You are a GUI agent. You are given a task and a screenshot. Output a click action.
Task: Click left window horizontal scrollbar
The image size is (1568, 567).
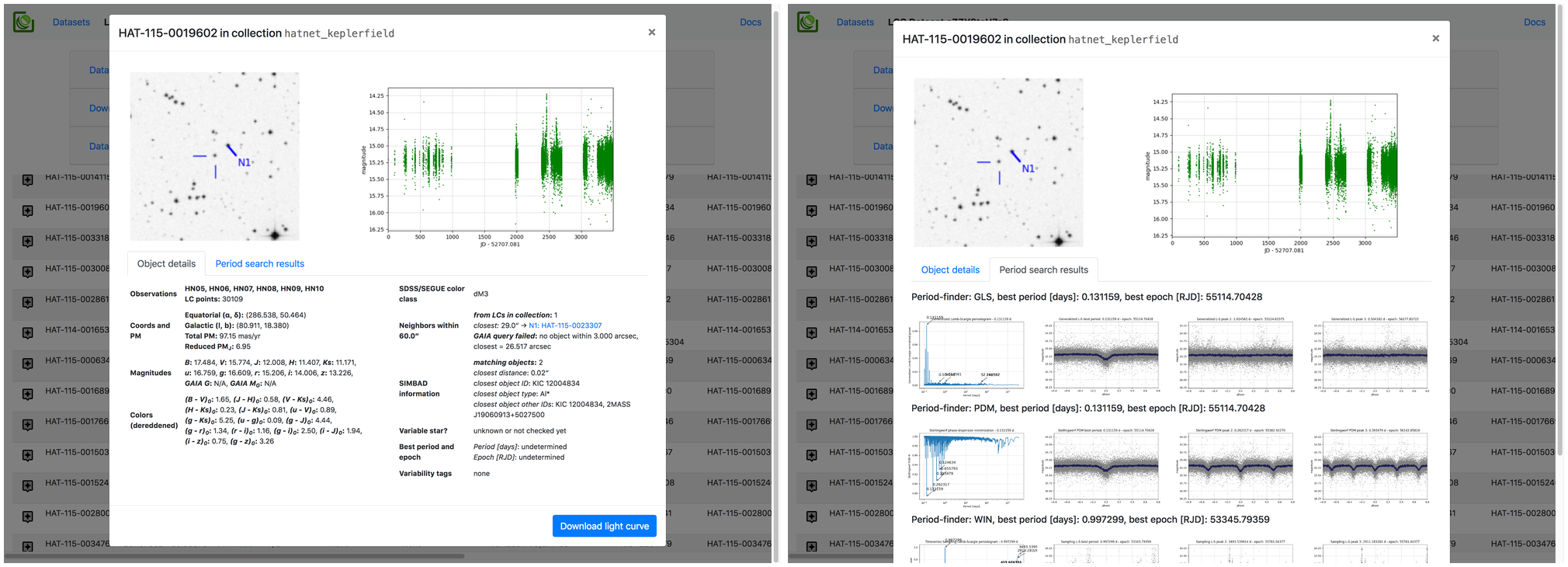234,556
